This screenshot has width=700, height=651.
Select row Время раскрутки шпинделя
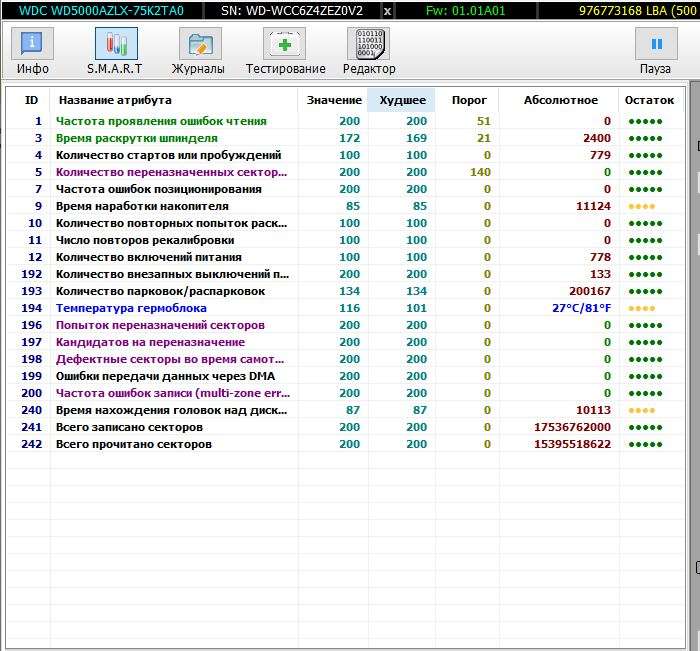pyautogui.click(x=345, y=138)
